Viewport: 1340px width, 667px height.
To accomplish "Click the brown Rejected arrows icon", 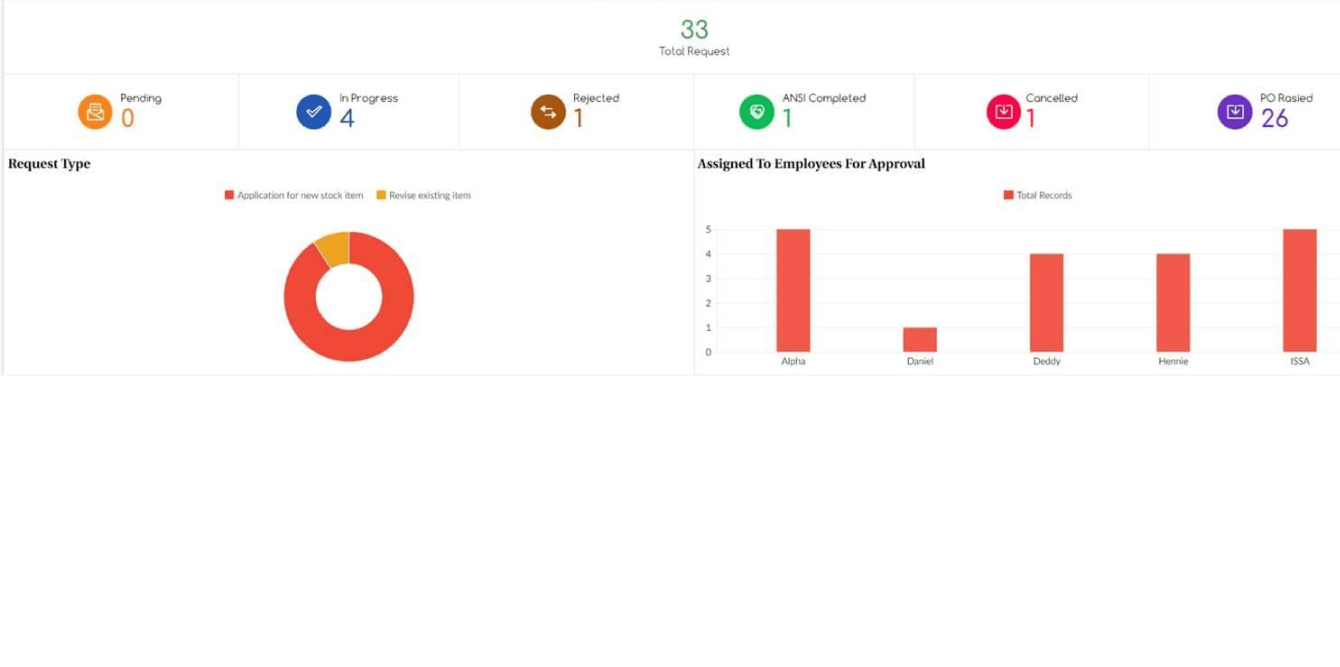I will point(548,112).
